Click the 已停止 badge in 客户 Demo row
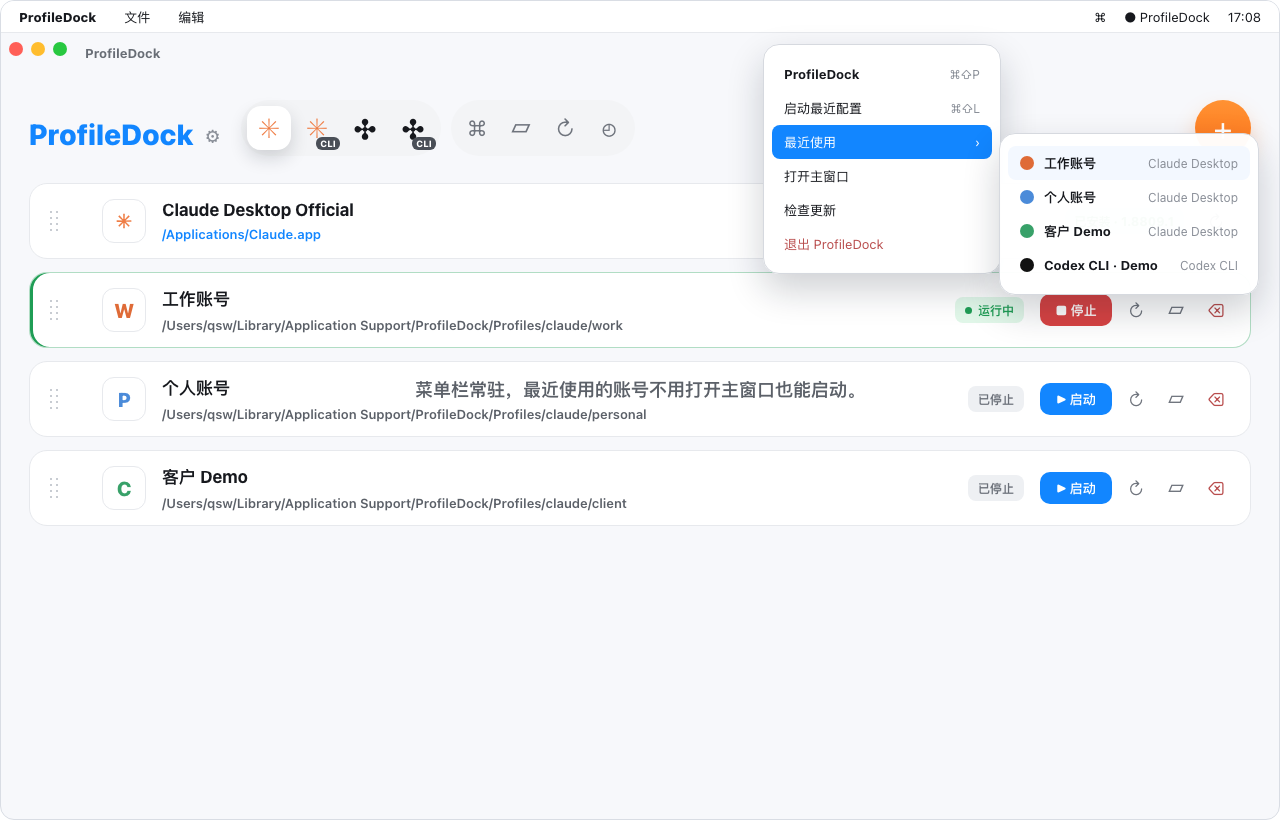 (996, 488)
